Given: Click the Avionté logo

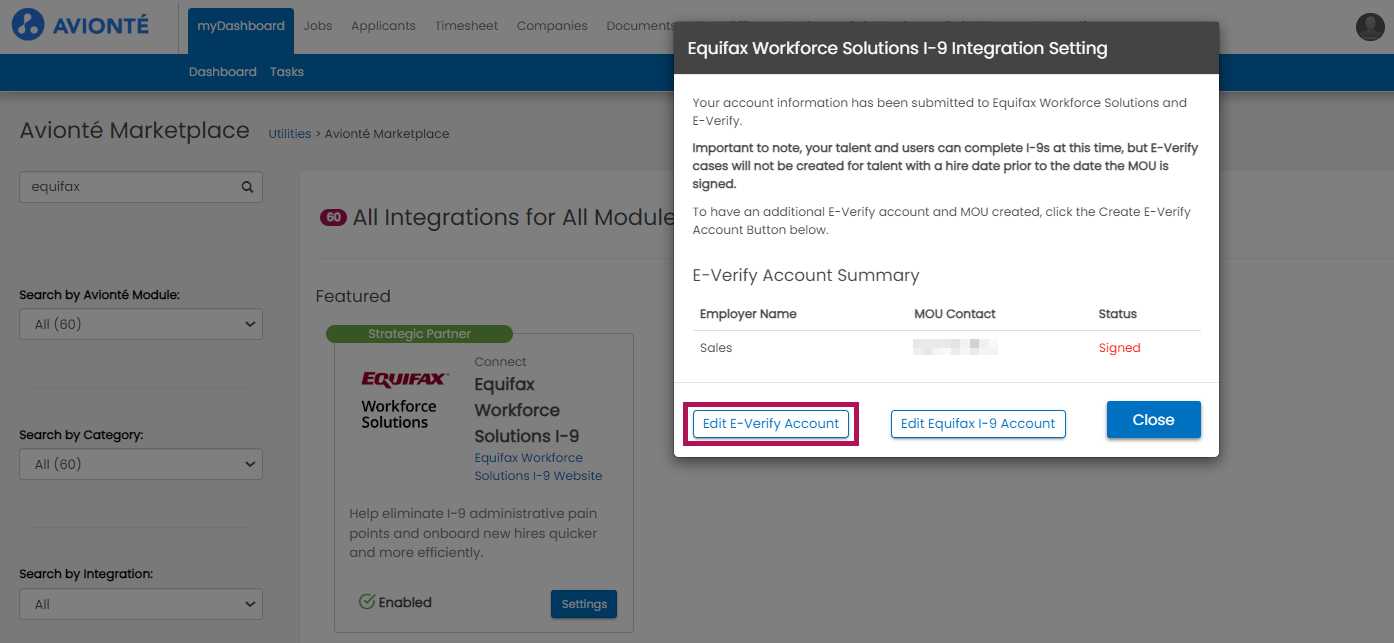Looking at the screenshot, I should coord(80,24).
